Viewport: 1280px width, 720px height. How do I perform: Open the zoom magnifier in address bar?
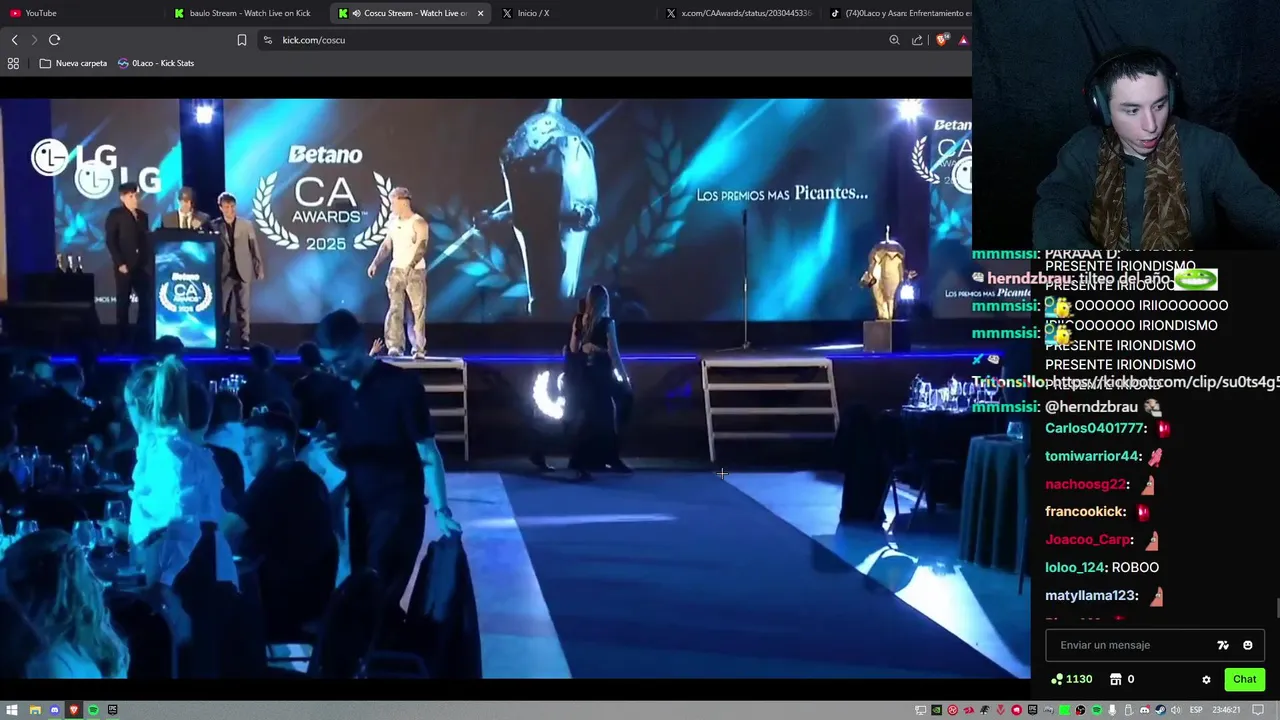click(x=894, y=40)
